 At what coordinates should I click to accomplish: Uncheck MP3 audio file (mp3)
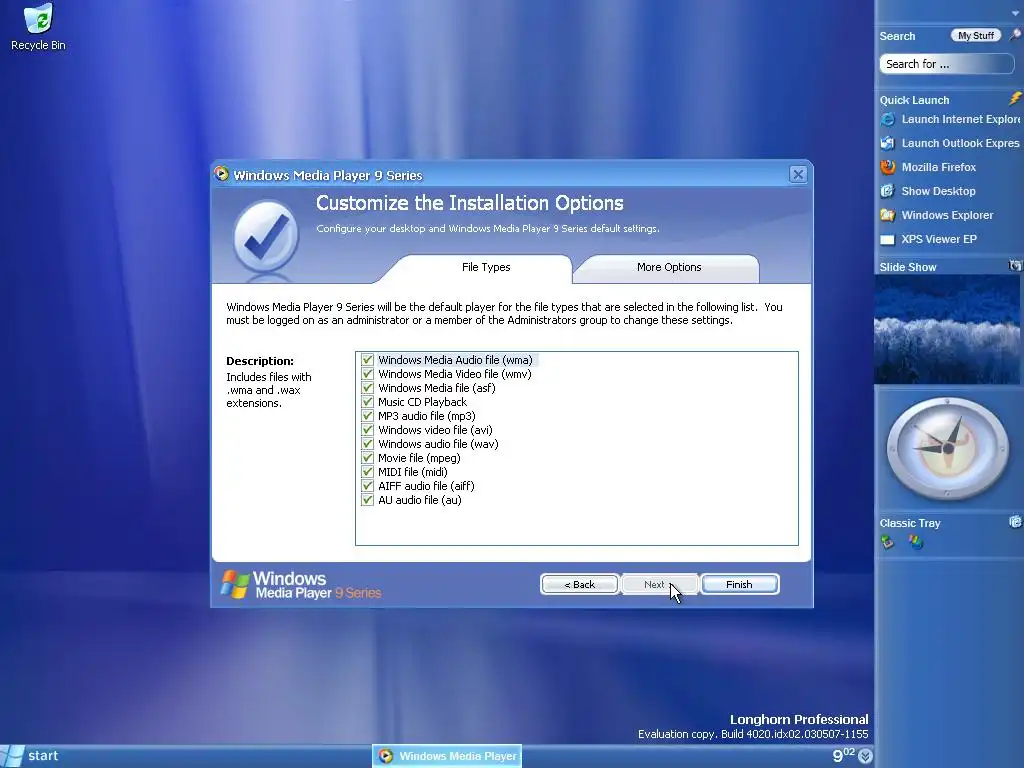tap(368, 416)
